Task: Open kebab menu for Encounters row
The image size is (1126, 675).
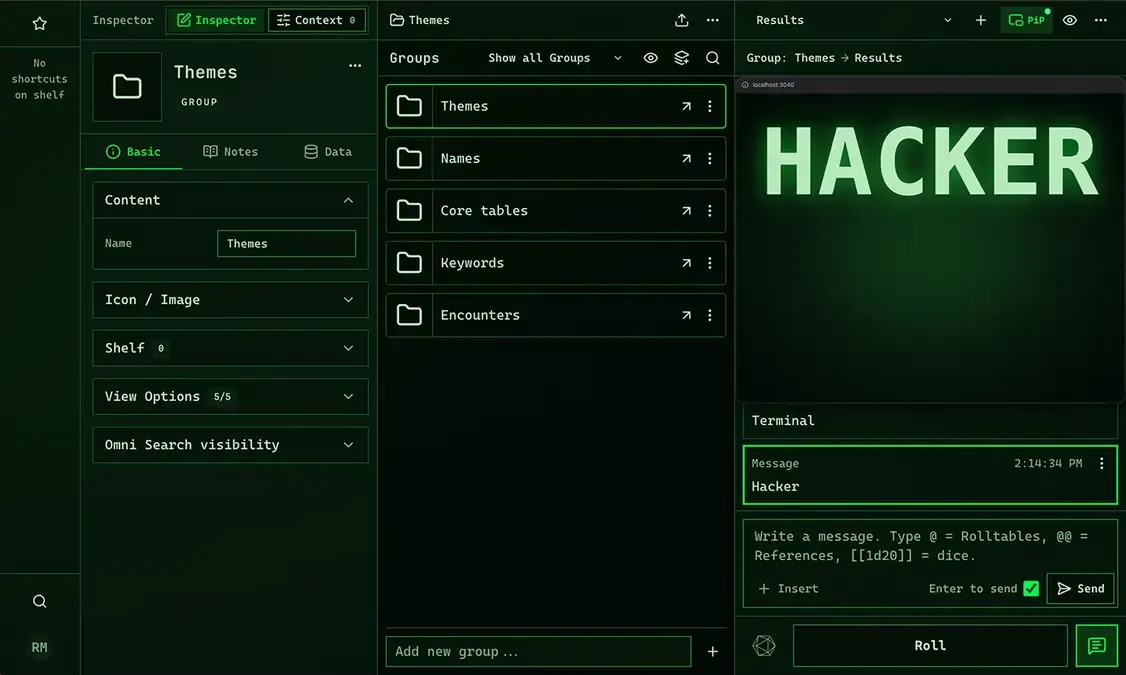Action: click(709, 315)
